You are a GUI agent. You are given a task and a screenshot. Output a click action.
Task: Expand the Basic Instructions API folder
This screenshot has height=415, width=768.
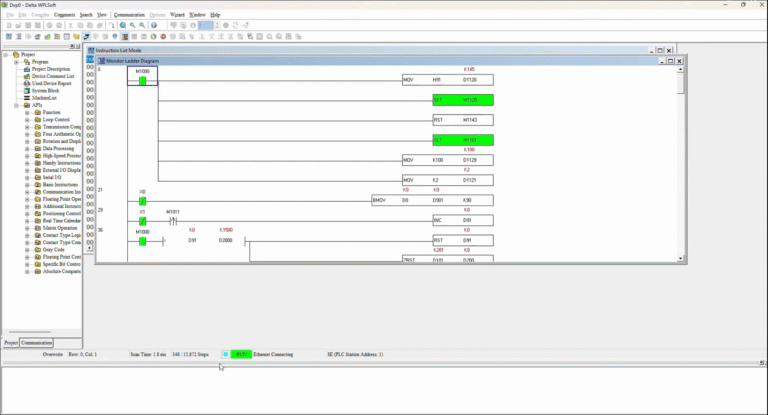pyautogui.click(x=27, y=185)
